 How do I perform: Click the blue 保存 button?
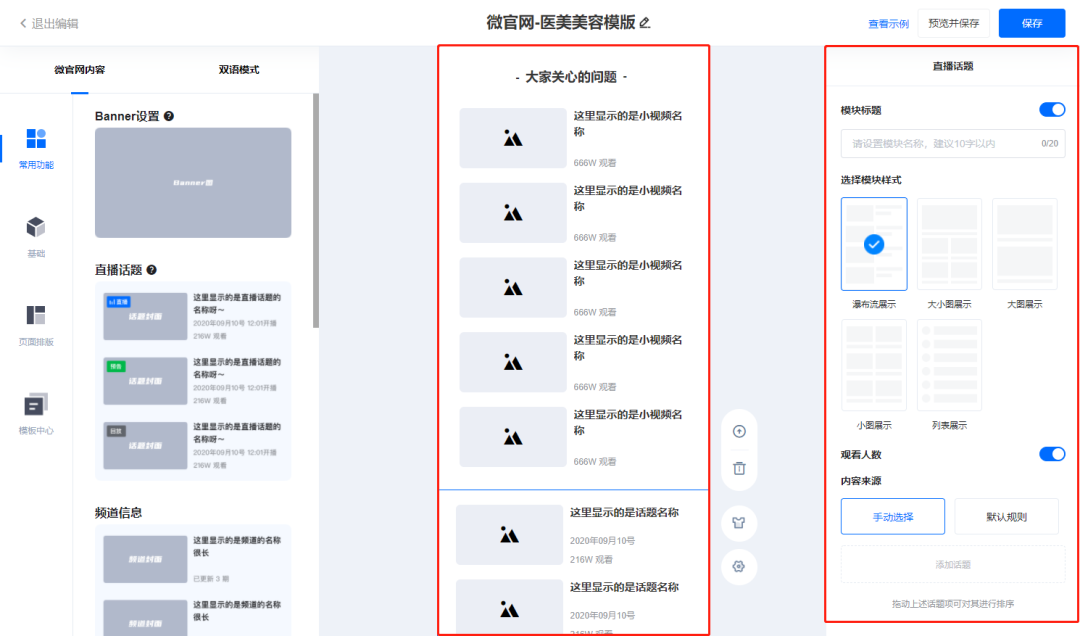(1031, 23)
